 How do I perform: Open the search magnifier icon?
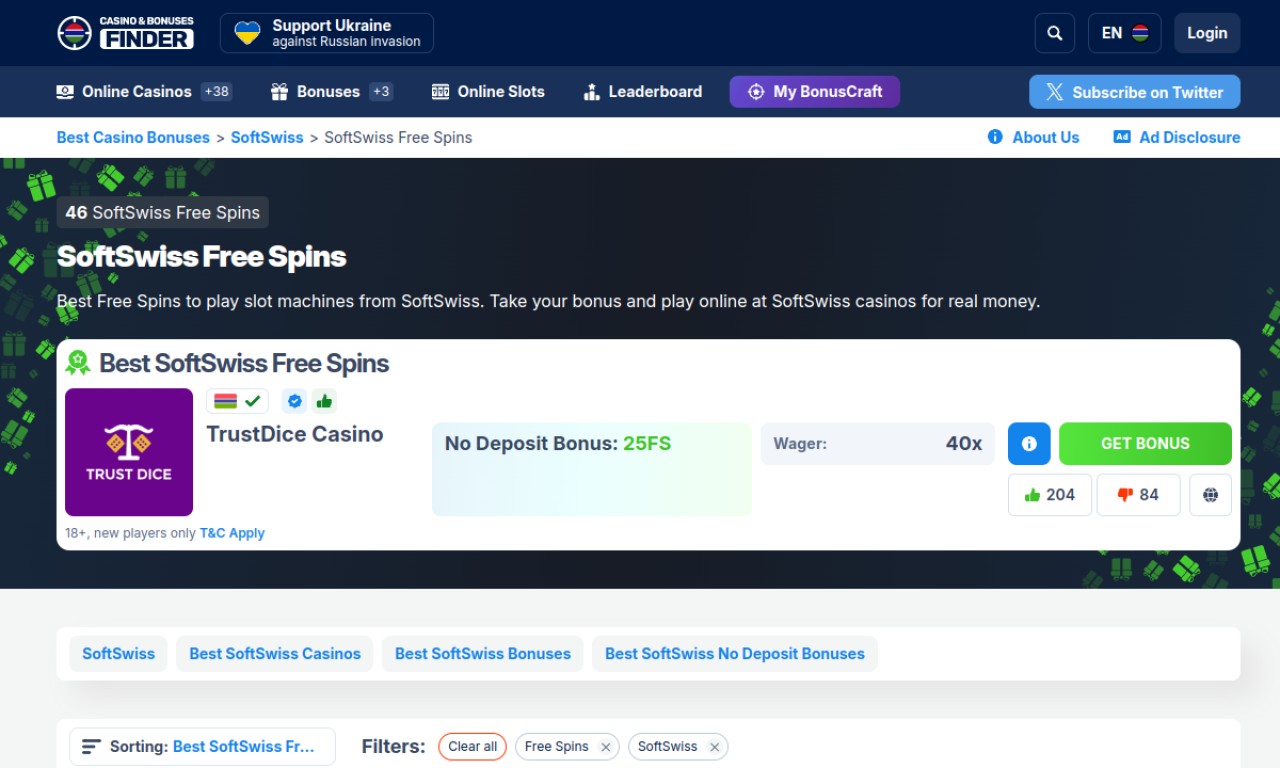[x=1054, y=33]
